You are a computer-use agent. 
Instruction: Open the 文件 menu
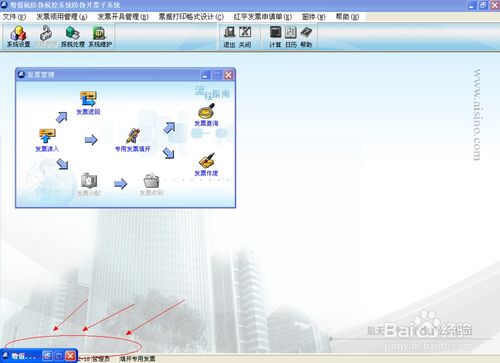(14, 17)
